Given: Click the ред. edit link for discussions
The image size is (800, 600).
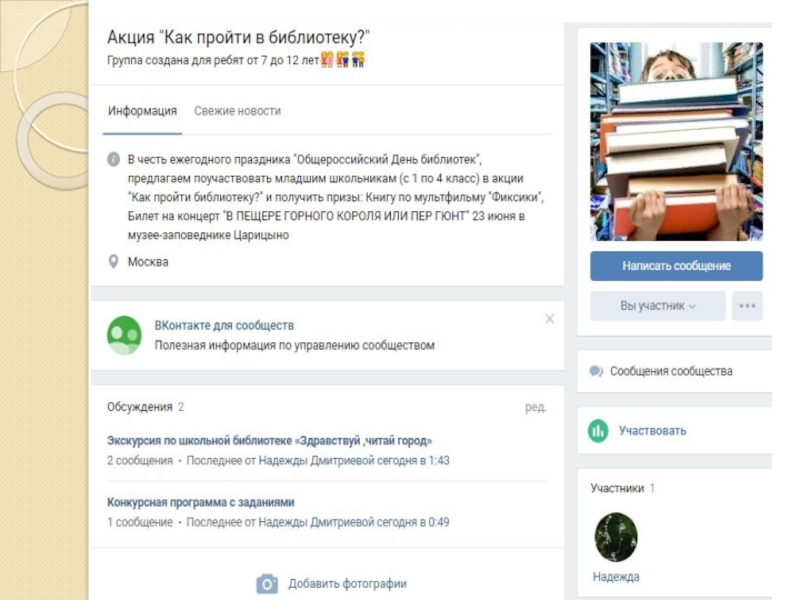Looking at the screenshot, I should 536,407.
